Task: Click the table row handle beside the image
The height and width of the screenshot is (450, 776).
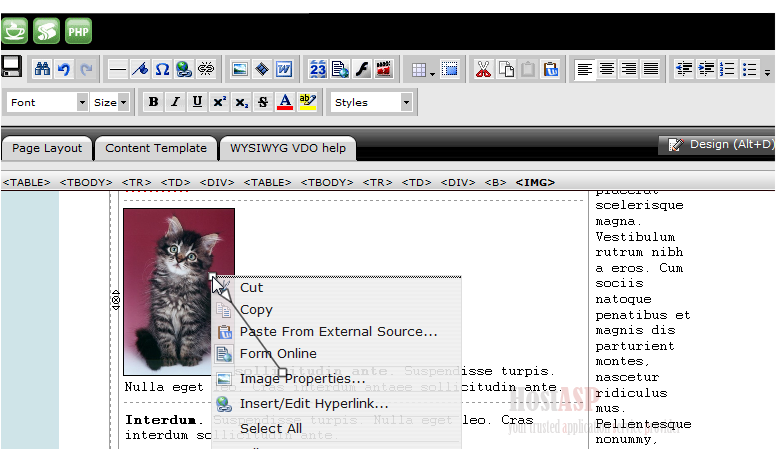Action: (x=116, y=300)
